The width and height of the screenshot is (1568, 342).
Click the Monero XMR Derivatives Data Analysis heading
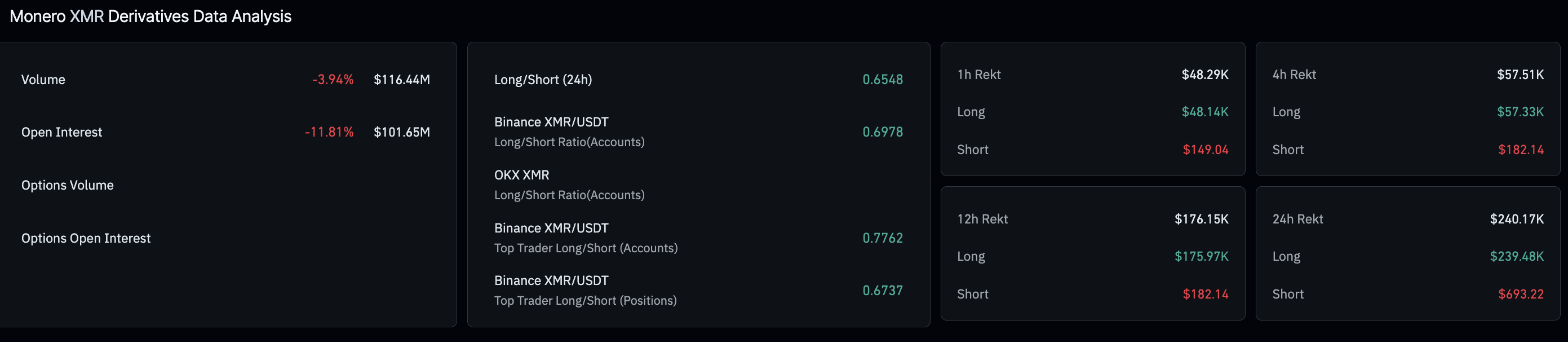click(x=150, y=16)
